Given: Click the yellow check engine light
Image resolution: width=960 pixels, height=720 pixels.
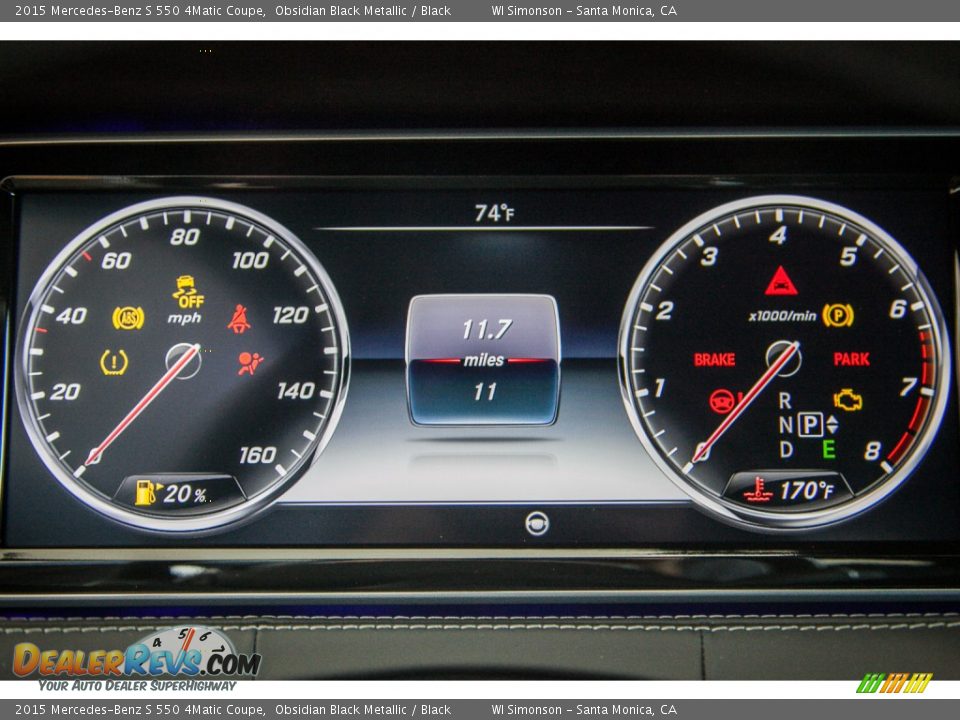Looking at the screenshot, I should click(847, 400).
